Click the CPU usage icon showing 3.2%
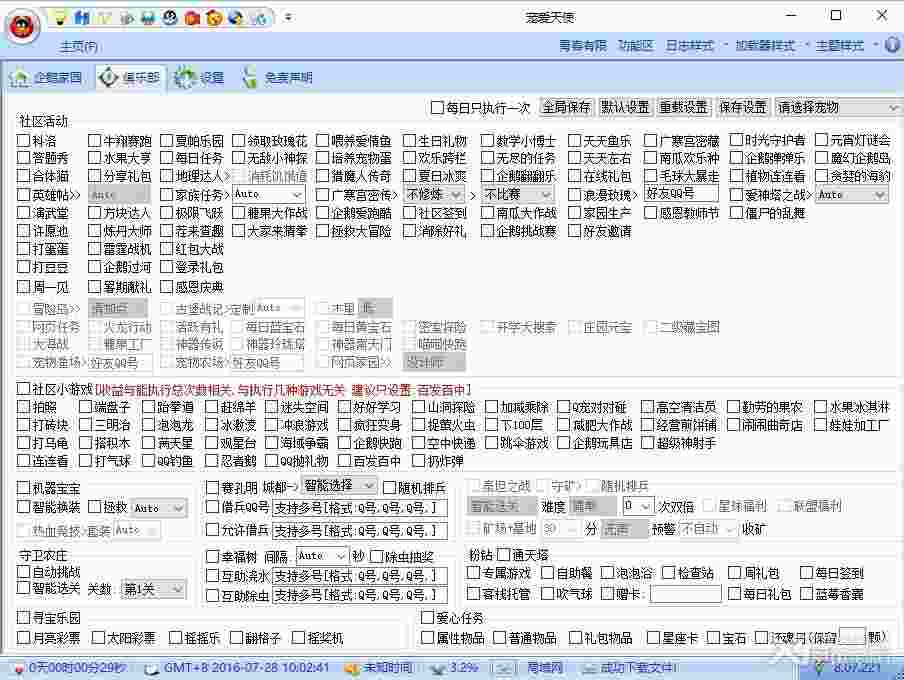Viewport: 904px width, 680px height. (x=438, y=668)
